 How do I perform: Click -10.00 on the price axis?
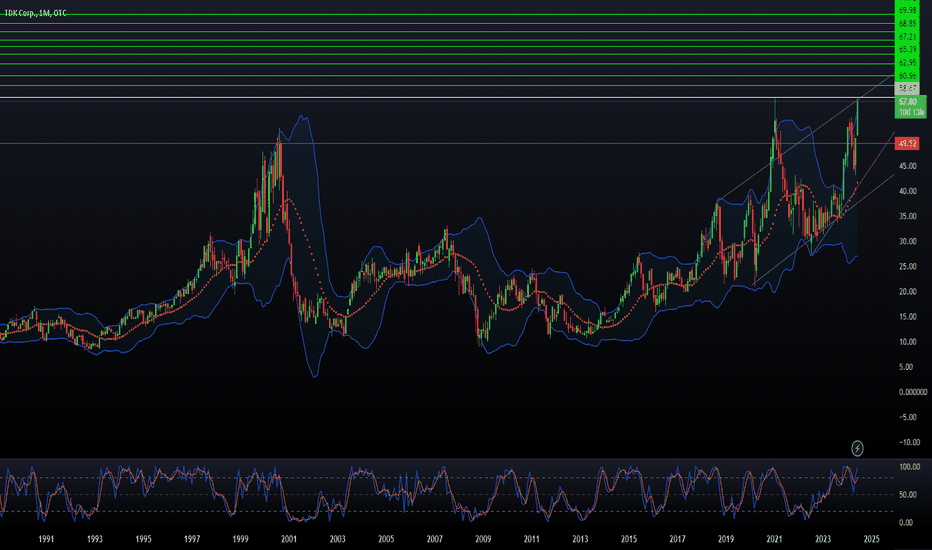tap(909, 442)
